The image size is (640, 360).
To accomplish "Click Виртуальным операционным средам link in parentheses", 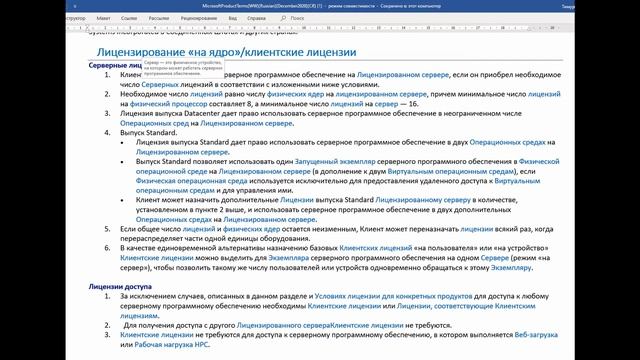I will click(451, 171).
